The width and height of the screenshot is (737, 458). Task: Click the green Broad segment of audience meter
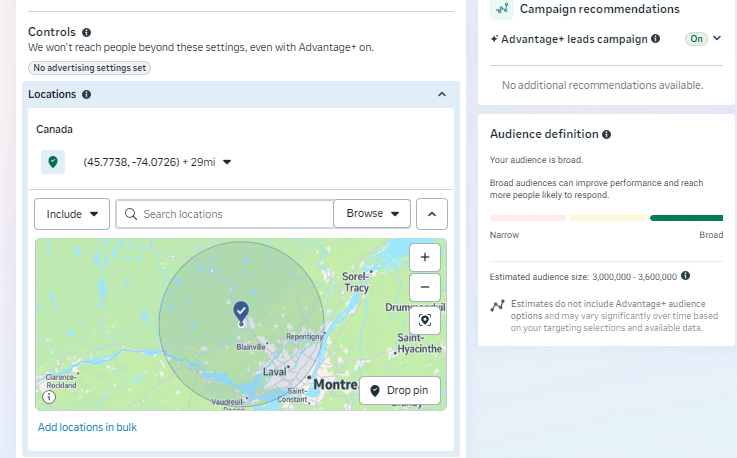point(686,218)
